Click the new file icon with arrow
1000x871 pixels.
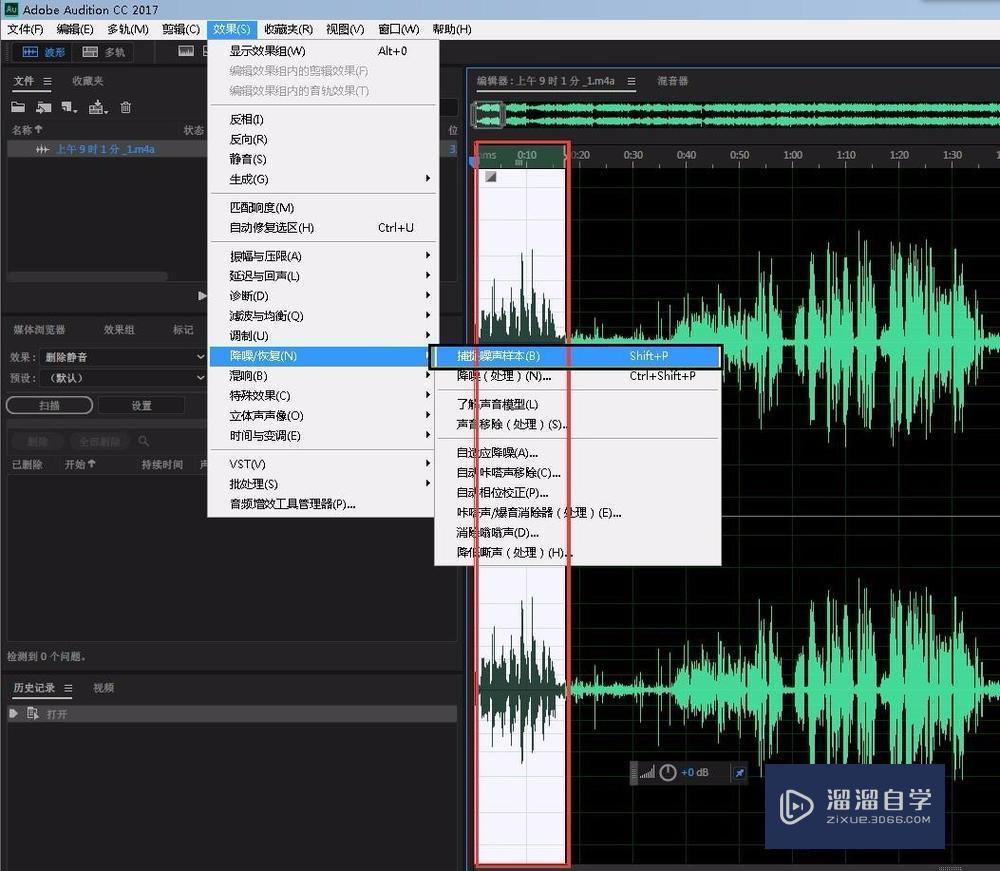69,107
